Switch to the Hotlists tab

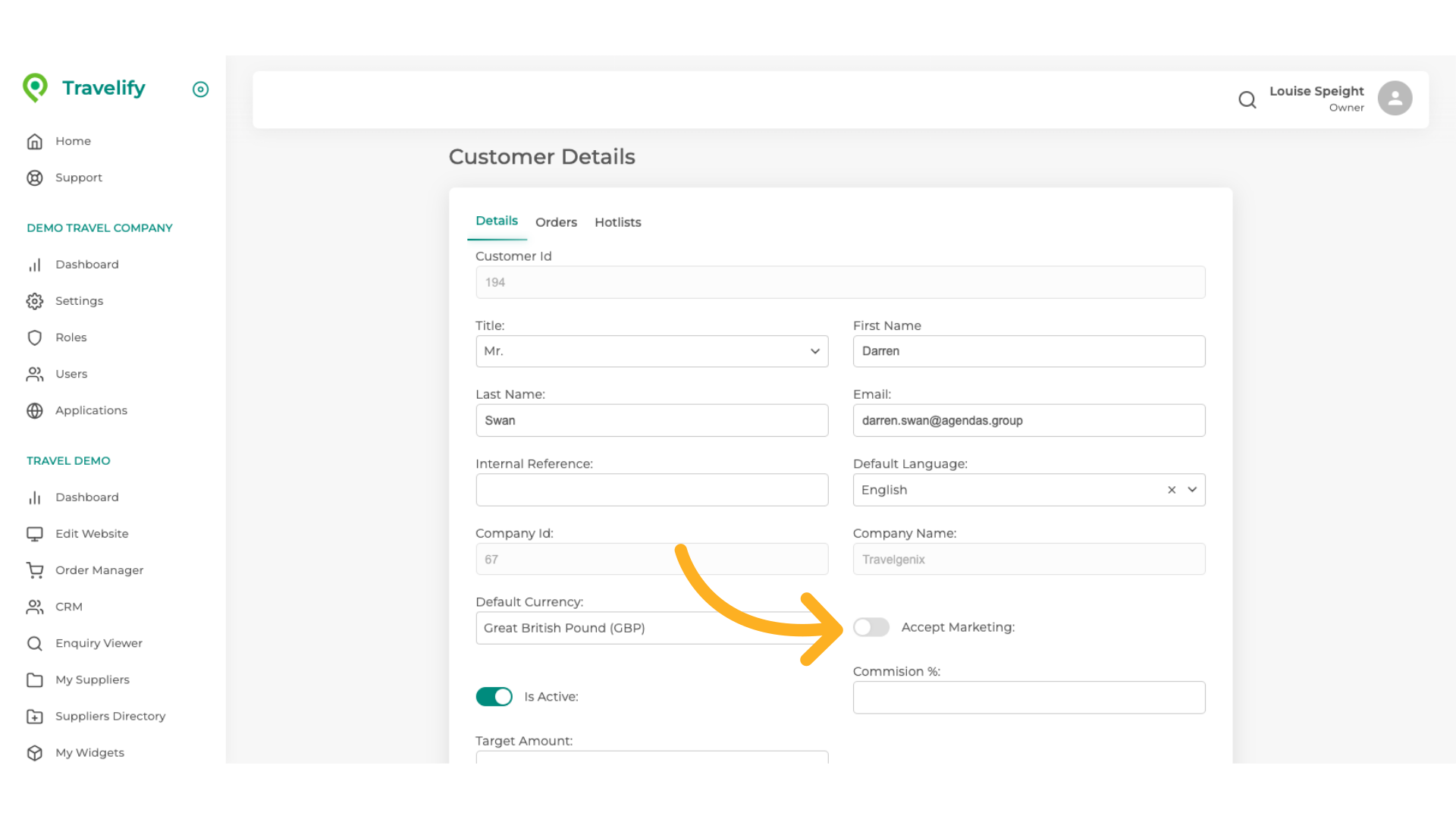(x=617, y=222)
